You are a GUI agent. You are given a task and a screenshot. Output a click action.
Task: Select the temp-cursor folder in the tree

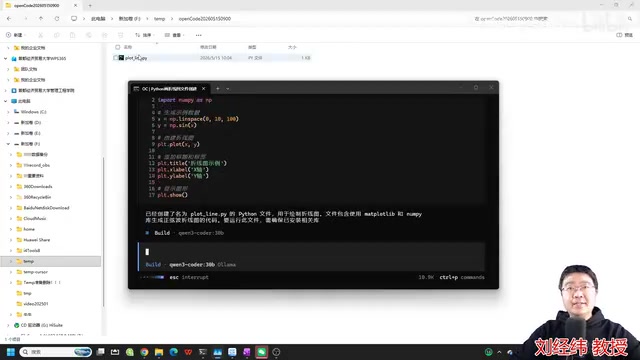(x=36, y=272)
